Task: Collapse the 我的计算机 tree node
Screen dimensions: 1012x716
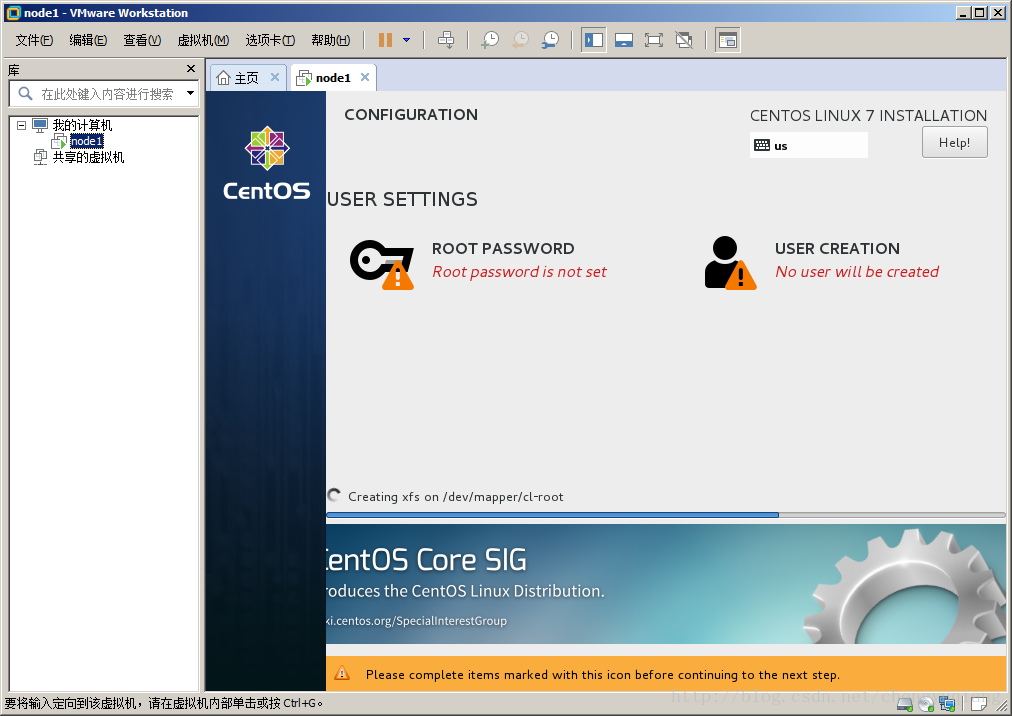Action: click(21, 125)
